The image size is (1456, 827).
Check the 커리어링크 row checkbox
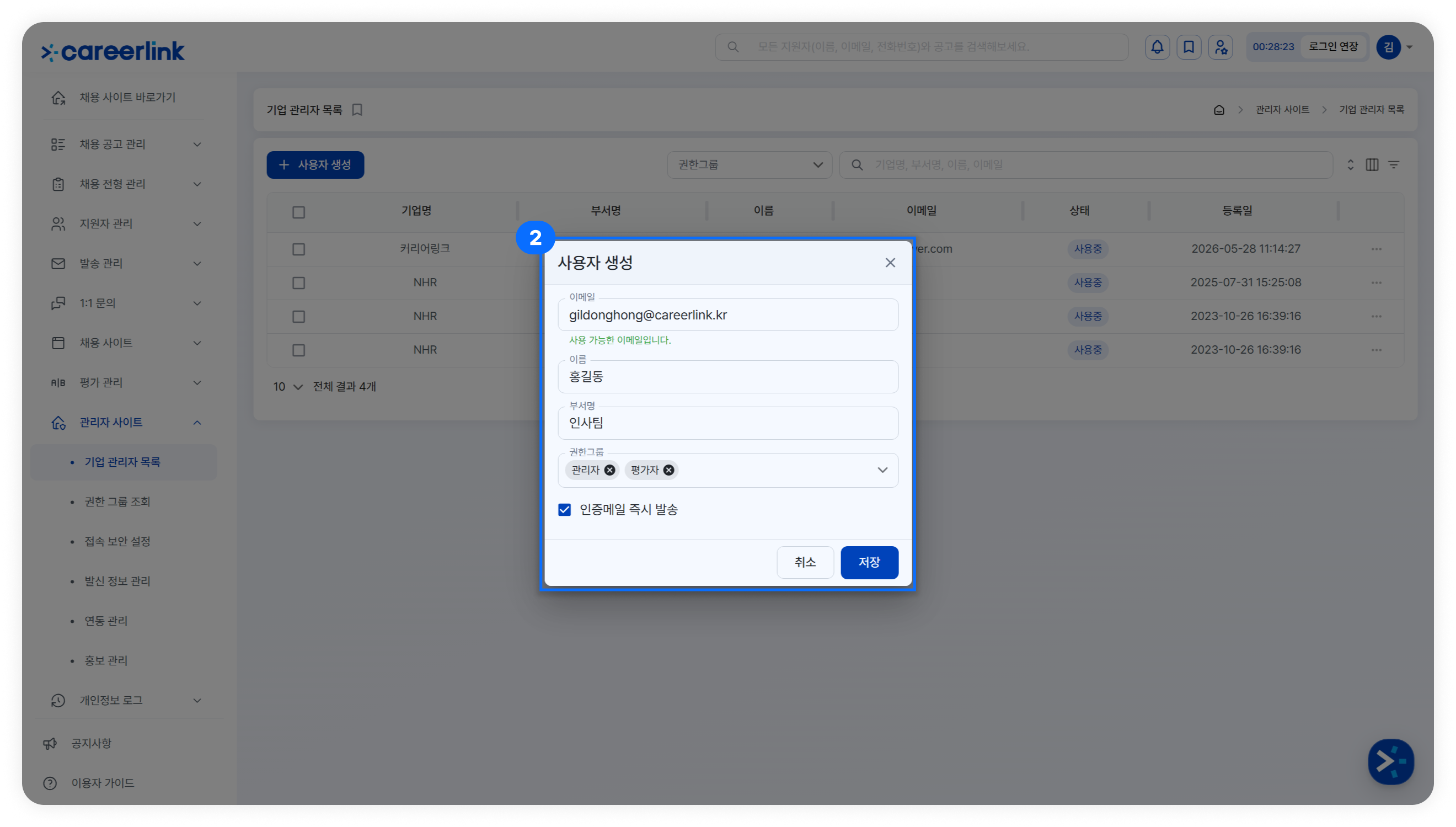(298, 249)
